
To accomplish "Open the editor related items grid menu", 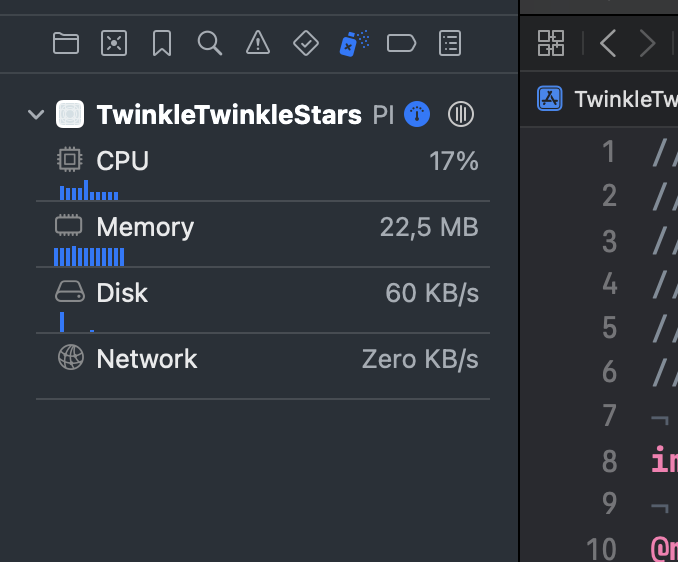I will pyautogui.click(x=551, y=42).
